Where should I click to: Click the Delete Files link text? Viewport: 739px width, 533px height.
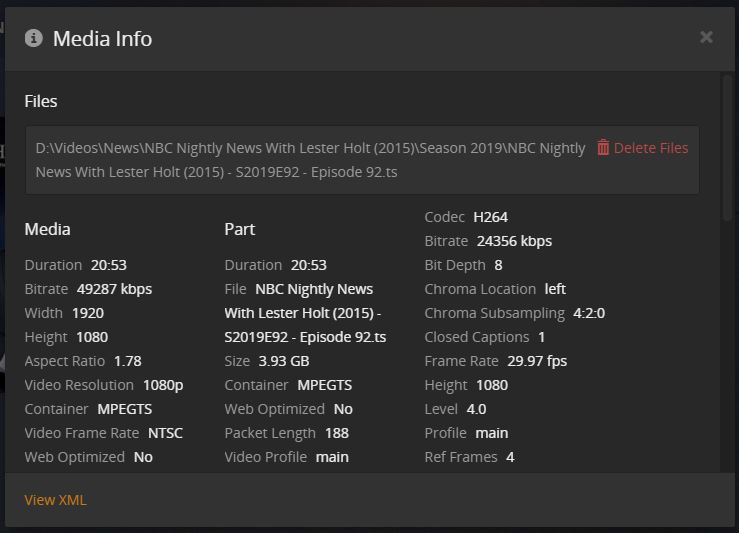651,148
